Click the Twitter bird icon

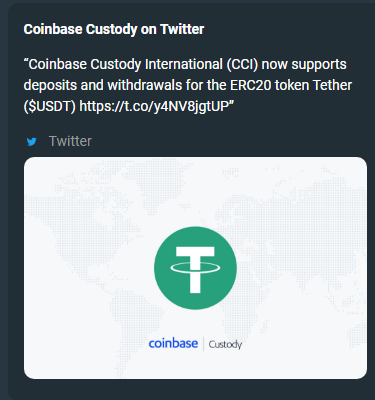(x=32, y=142)
